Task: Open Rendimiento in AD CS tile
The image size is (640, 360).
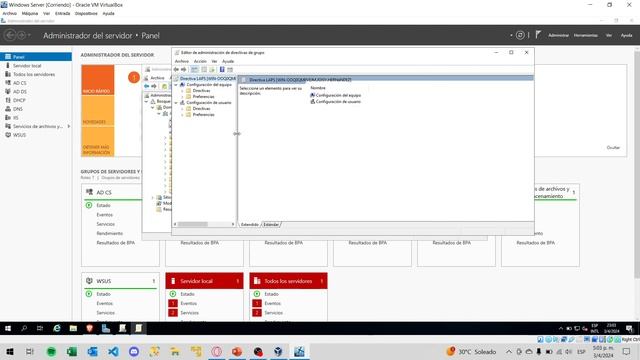Action: pyautogui.click(x=109, y=233)
